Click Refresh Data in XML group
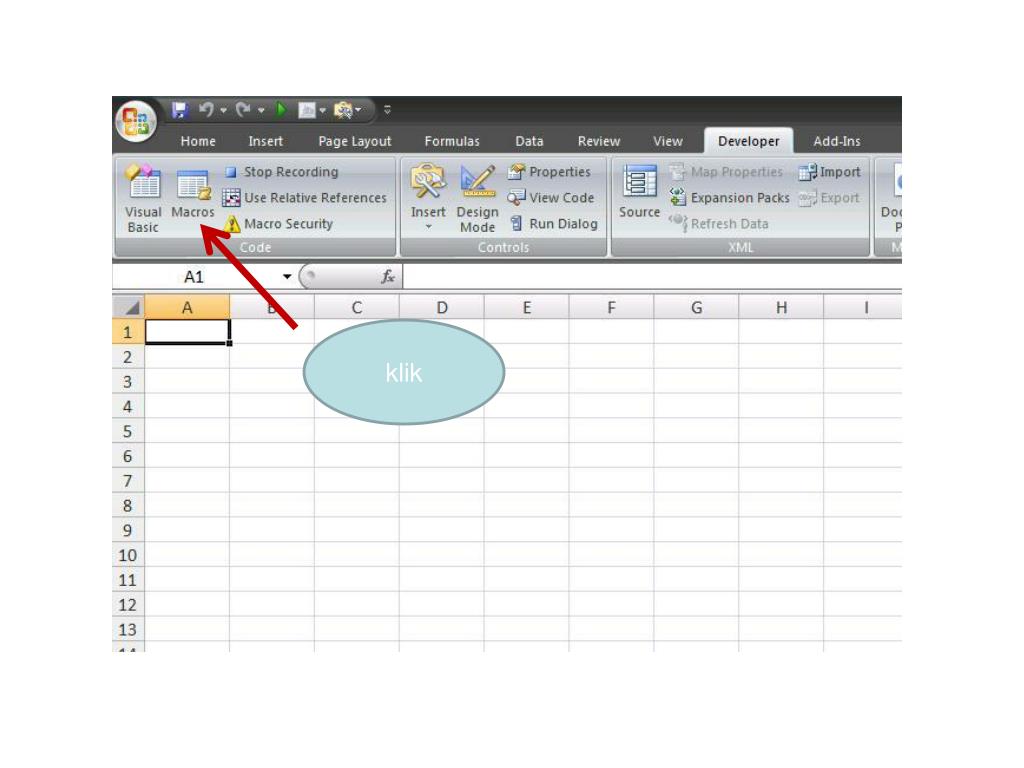 click(x=718, y=224)
